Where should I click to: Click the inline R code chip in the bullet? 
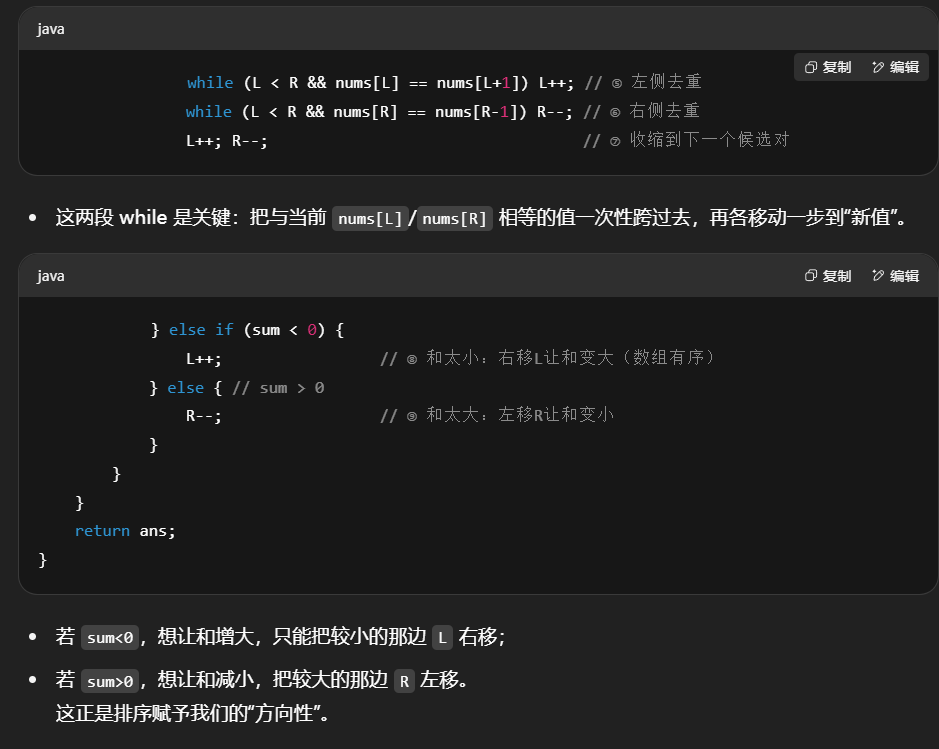click(404, 682)
